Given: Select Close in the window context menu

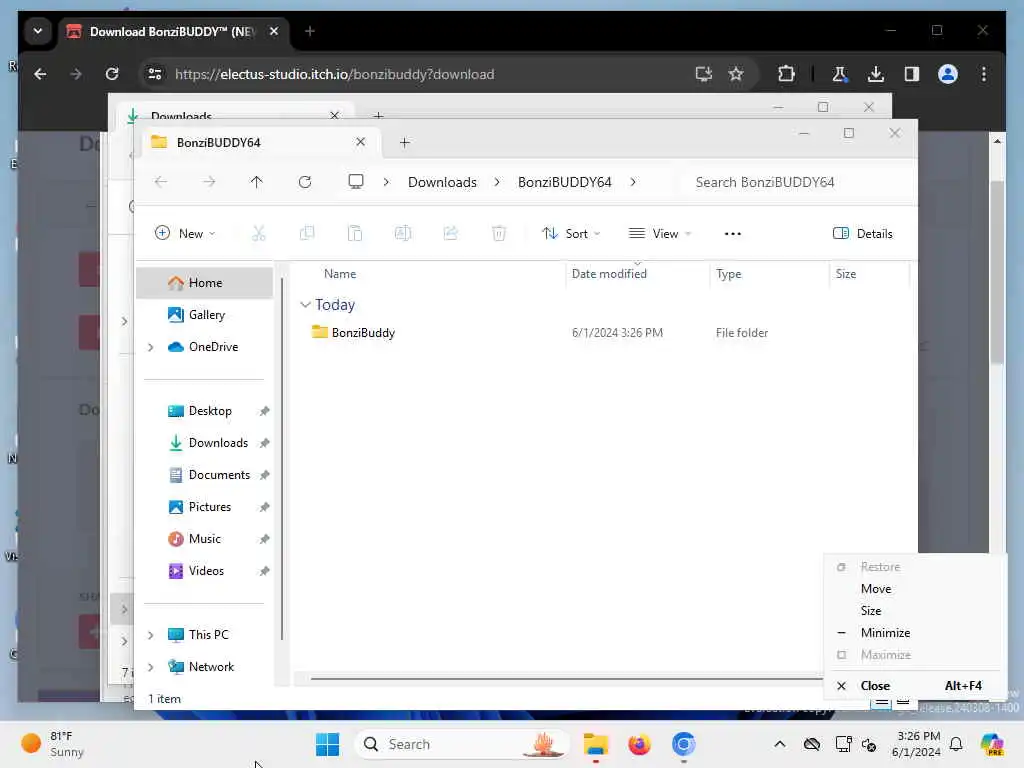Looking at the screenshot, I should [x=912, y=686].
